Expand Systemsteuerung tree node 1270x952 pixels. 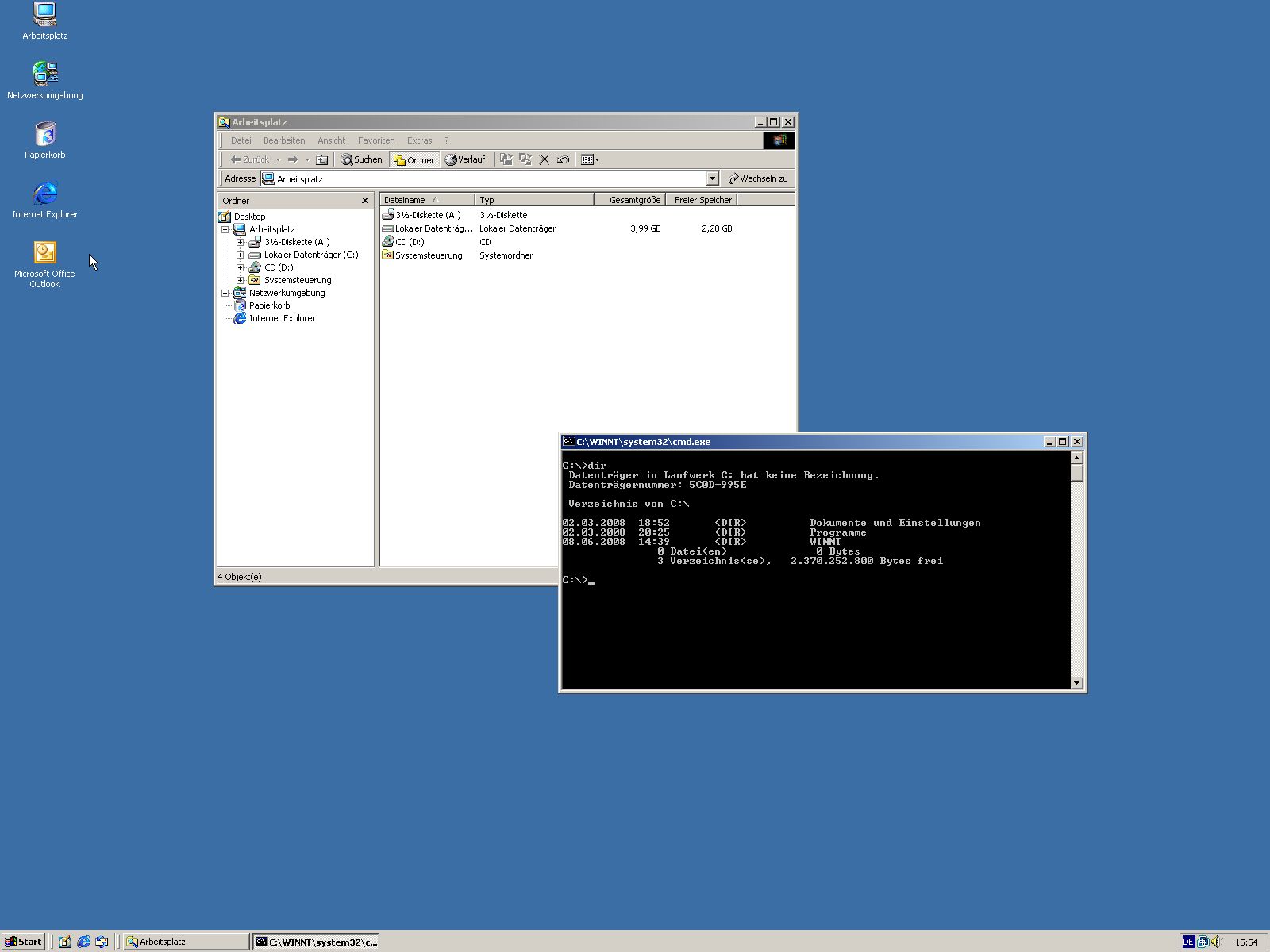(x=241, y=280)
